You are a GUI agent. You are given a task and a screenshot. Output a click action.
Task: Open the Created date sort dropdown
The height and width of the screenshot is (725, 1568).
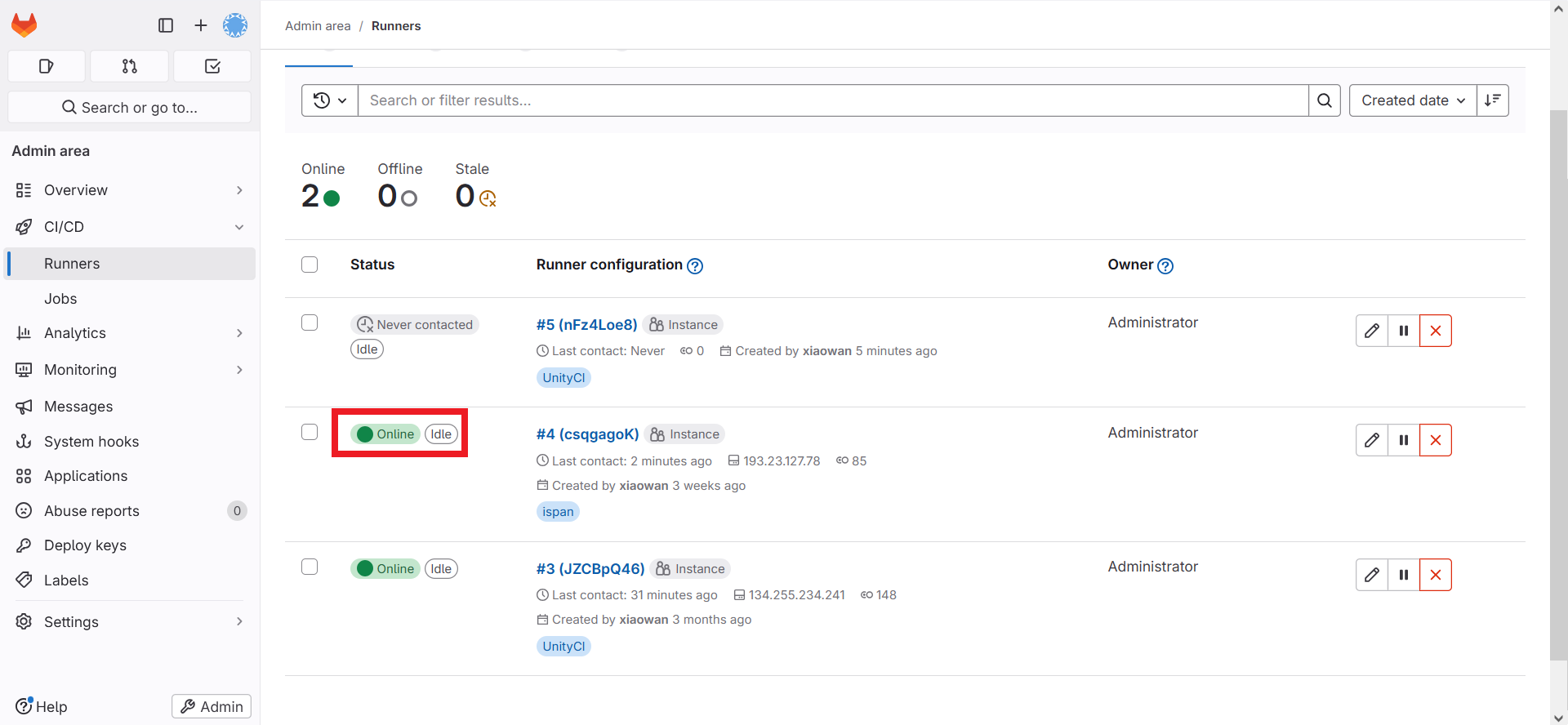[x=1413, y=100]
